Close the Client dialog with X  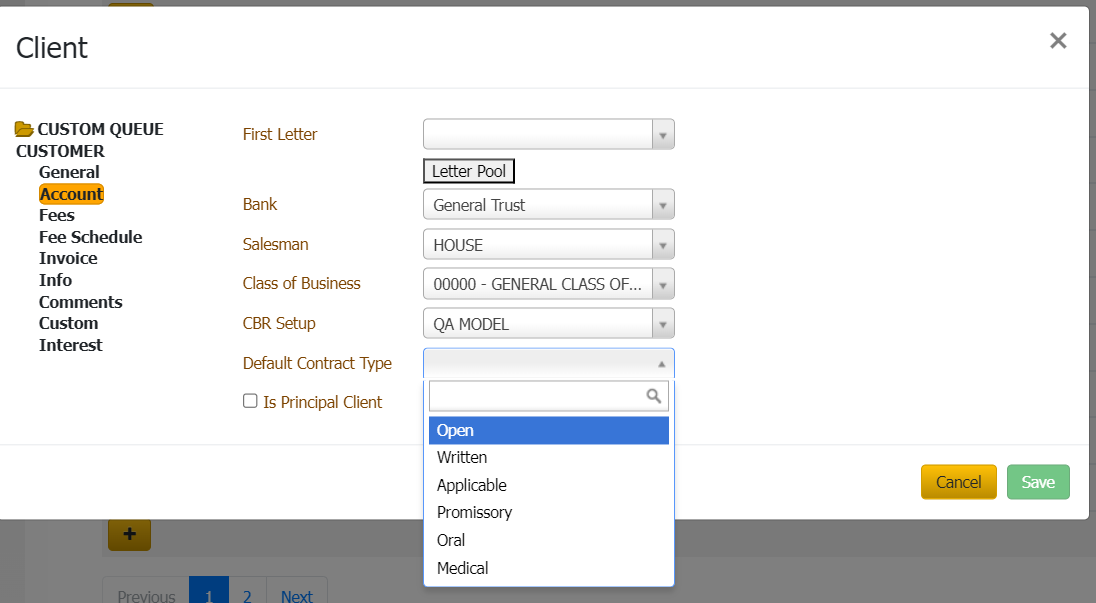[1058, 41]
